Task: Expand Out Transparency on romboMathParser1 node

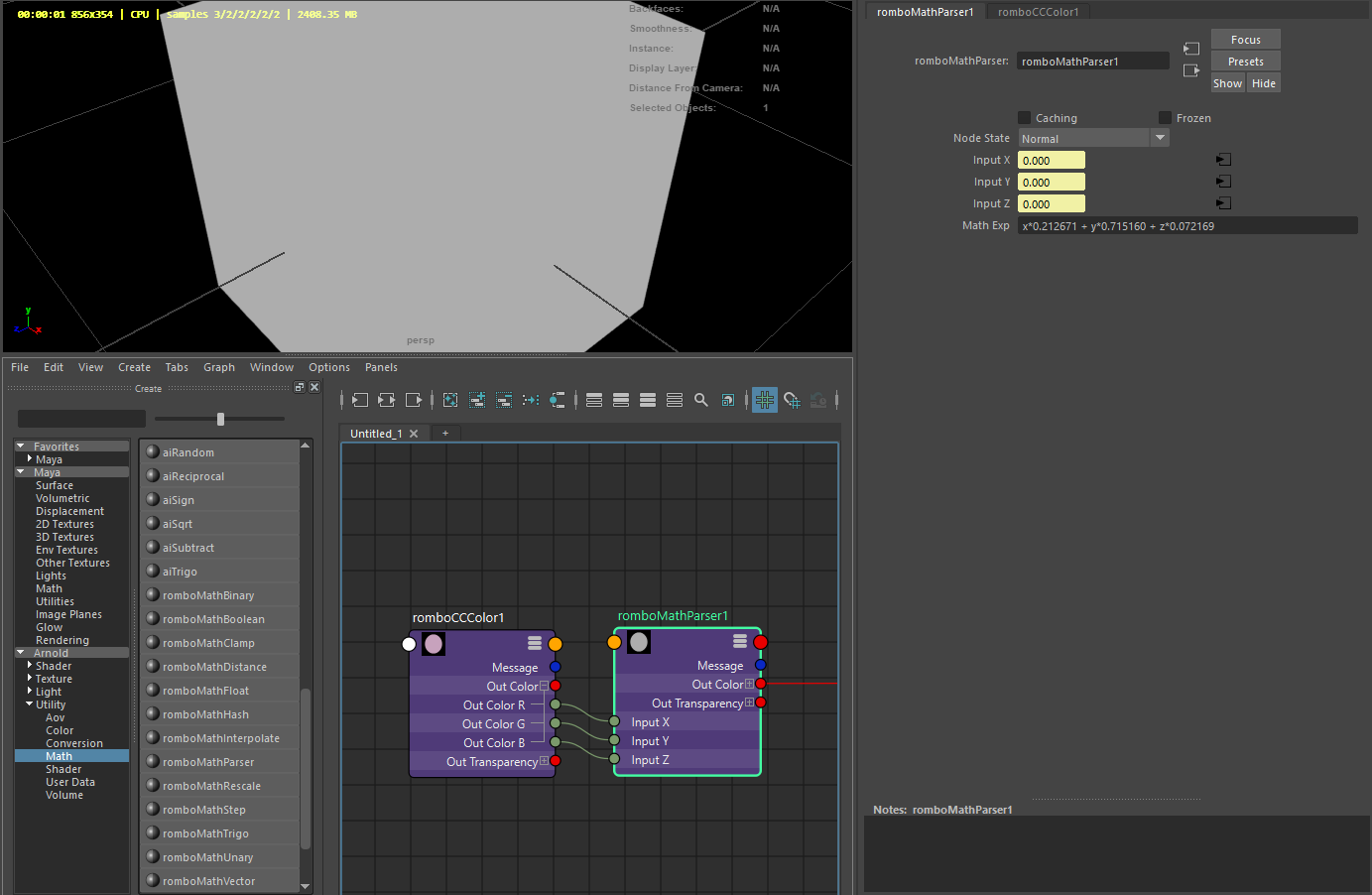Action: [749, 703]
